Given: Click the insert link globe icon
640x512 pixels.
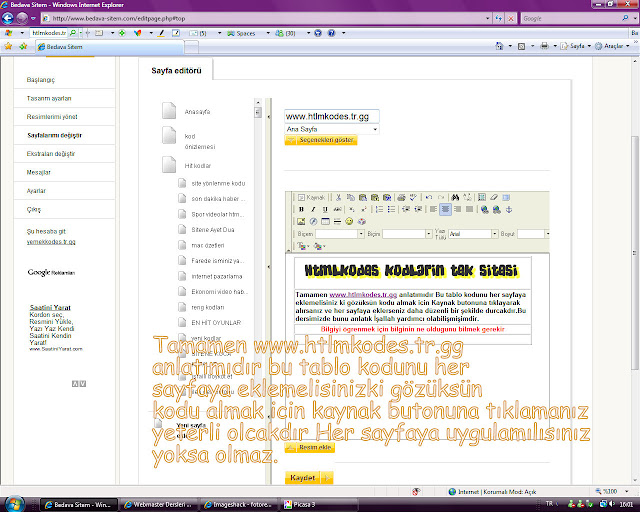Looking at the screenshot, I should (x=484, y=209).
